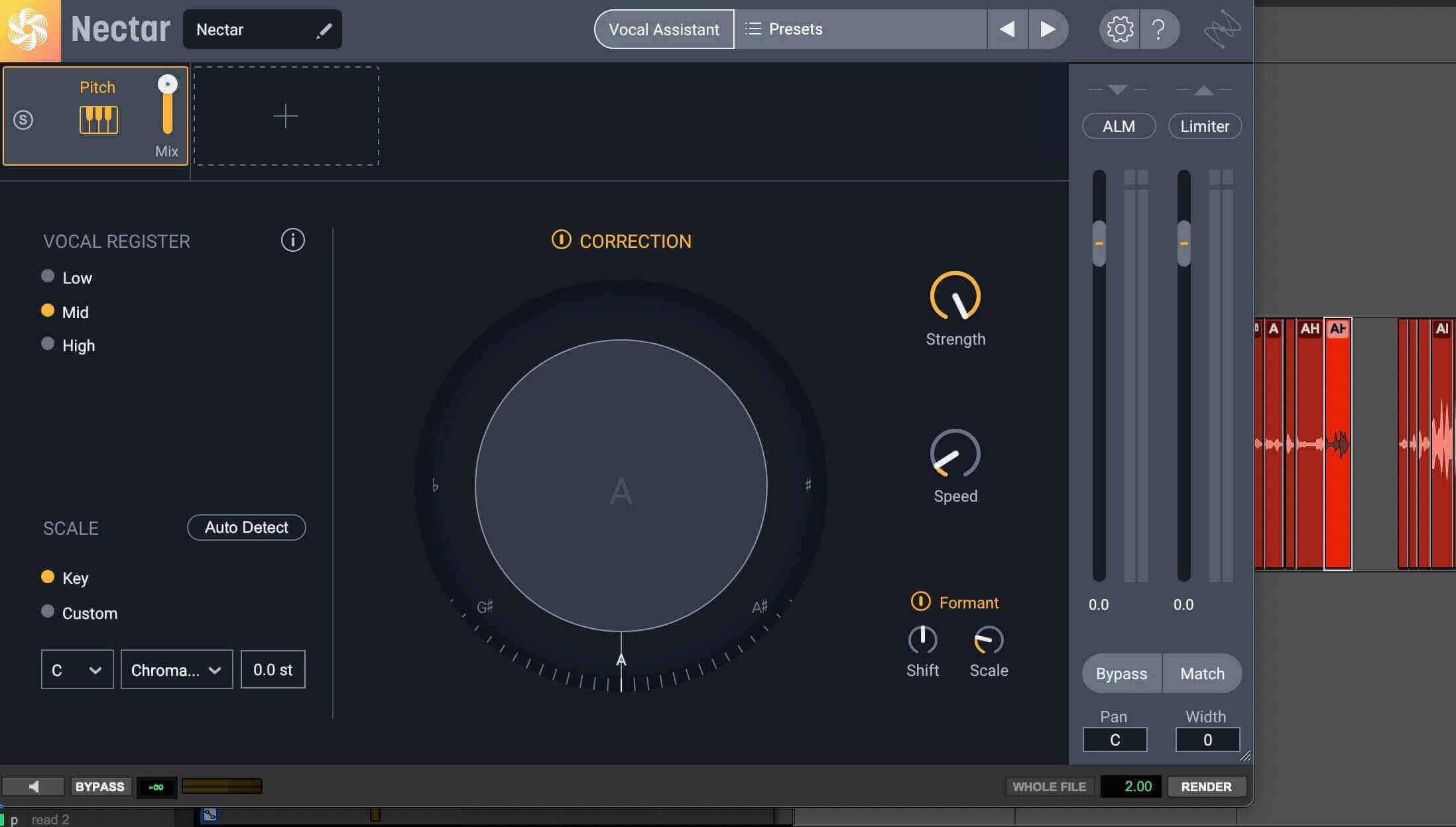Click the 0.0 st transpose field
The width and height of the screenshot is (1456, 827).
(x=273, y=670)
